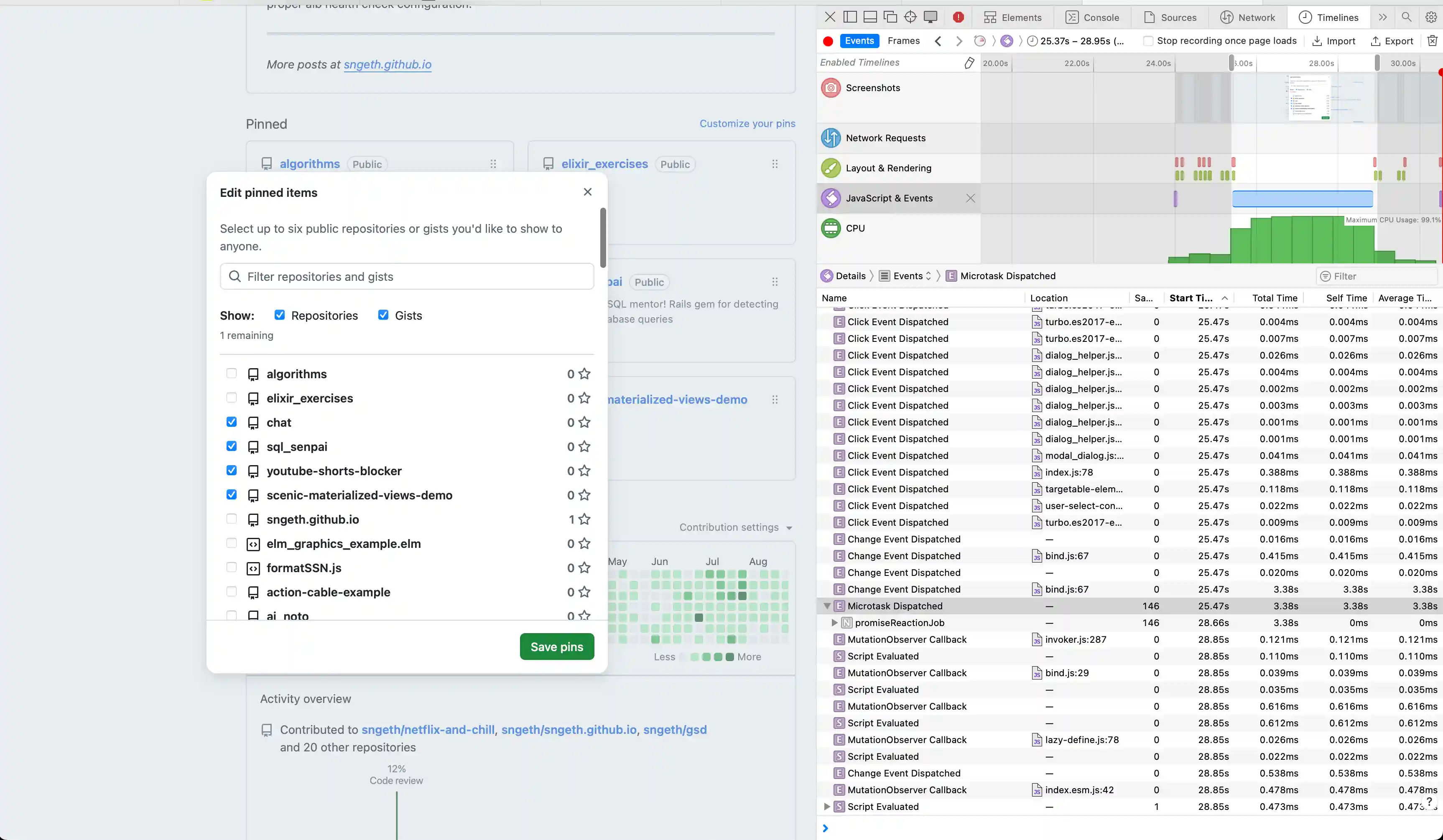This screenshot has width=1443, height=840.
Task: Click the Filter input field
Action: coord(1374,276)
